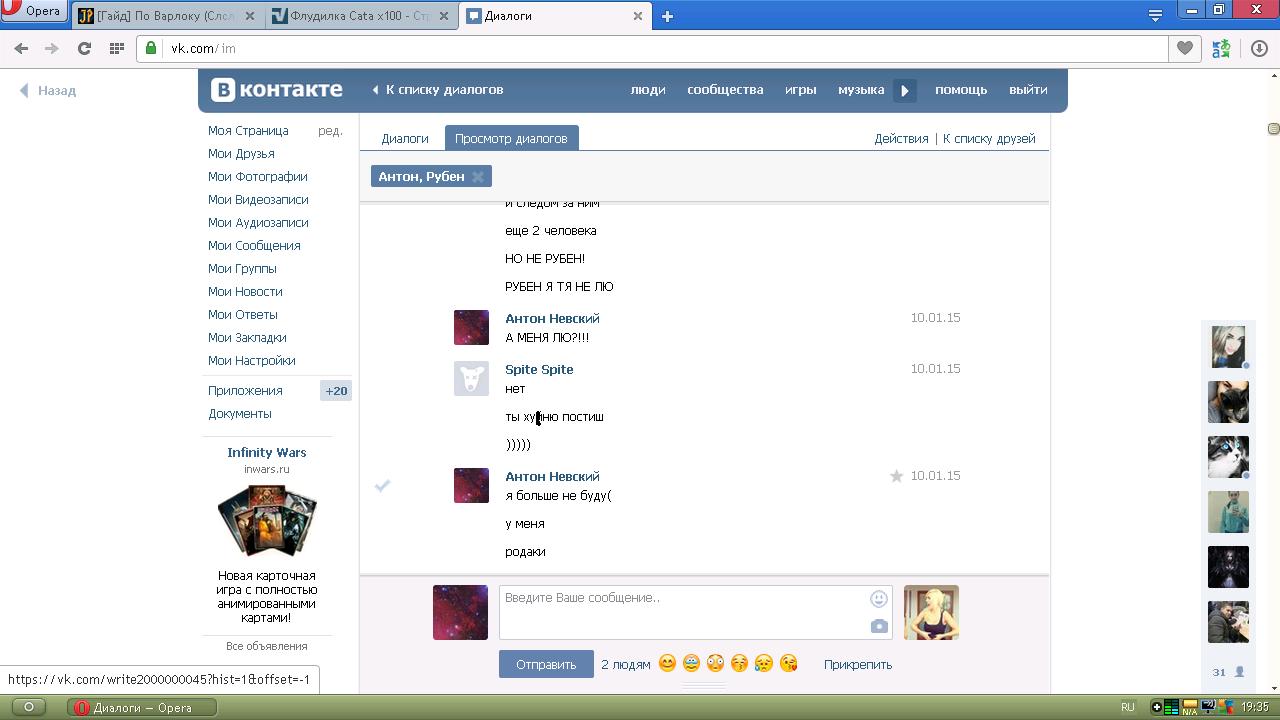The image size is (1280, 720).
Task: Open the люди header menu item
Action: [x=648, y=90]
